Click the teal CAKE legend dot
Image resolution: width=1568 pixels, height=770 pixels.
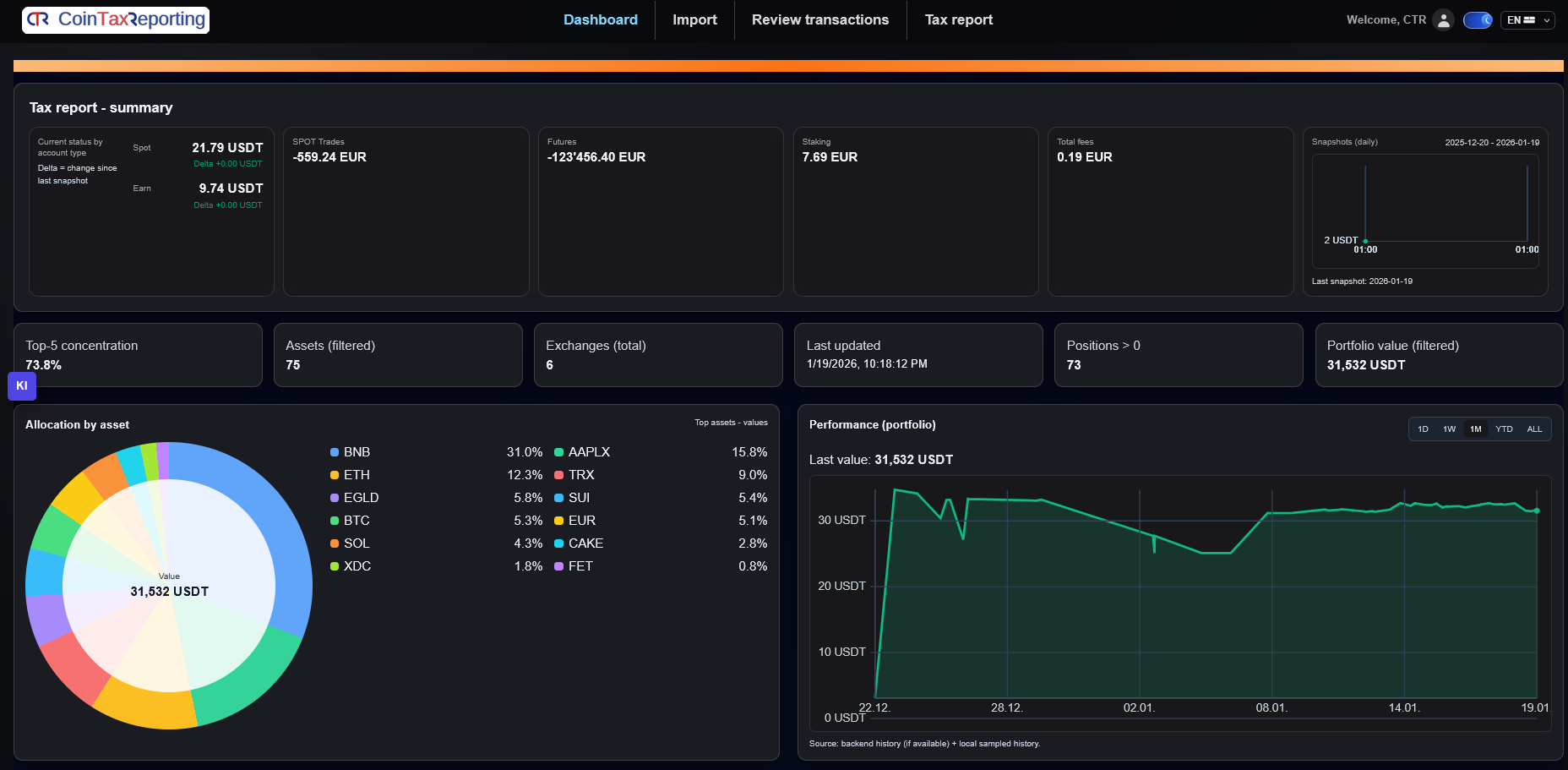click(x=558, y=543)
